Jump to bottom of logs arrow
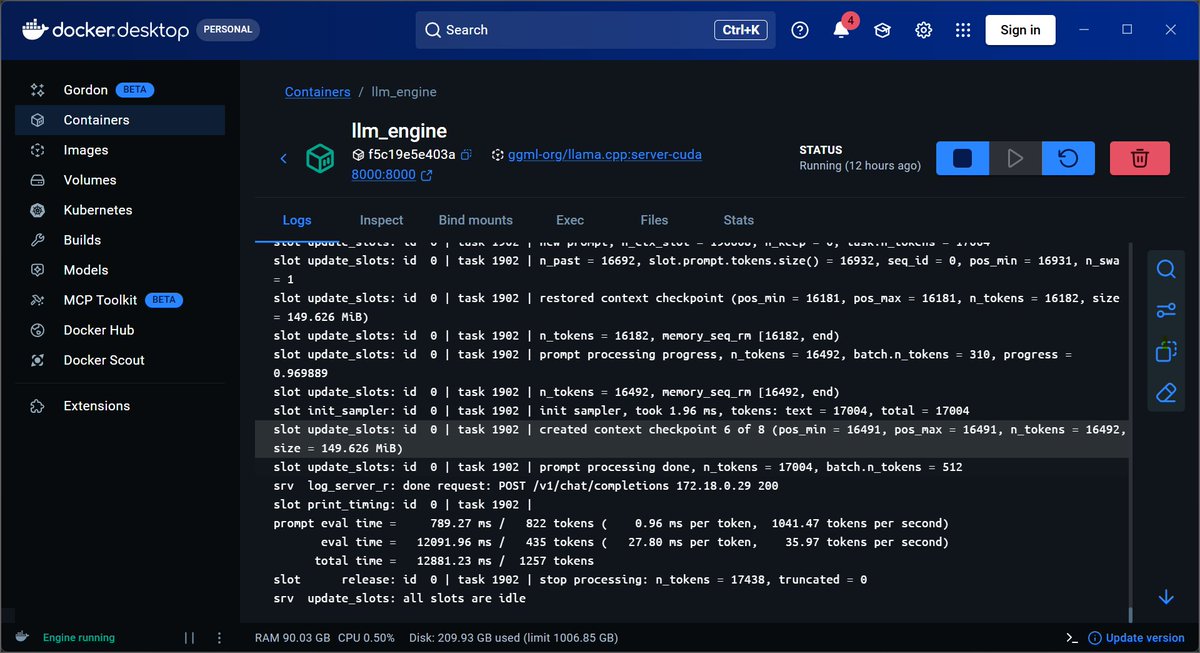This screenshot has height=653, width=1200. [1166, 597]
